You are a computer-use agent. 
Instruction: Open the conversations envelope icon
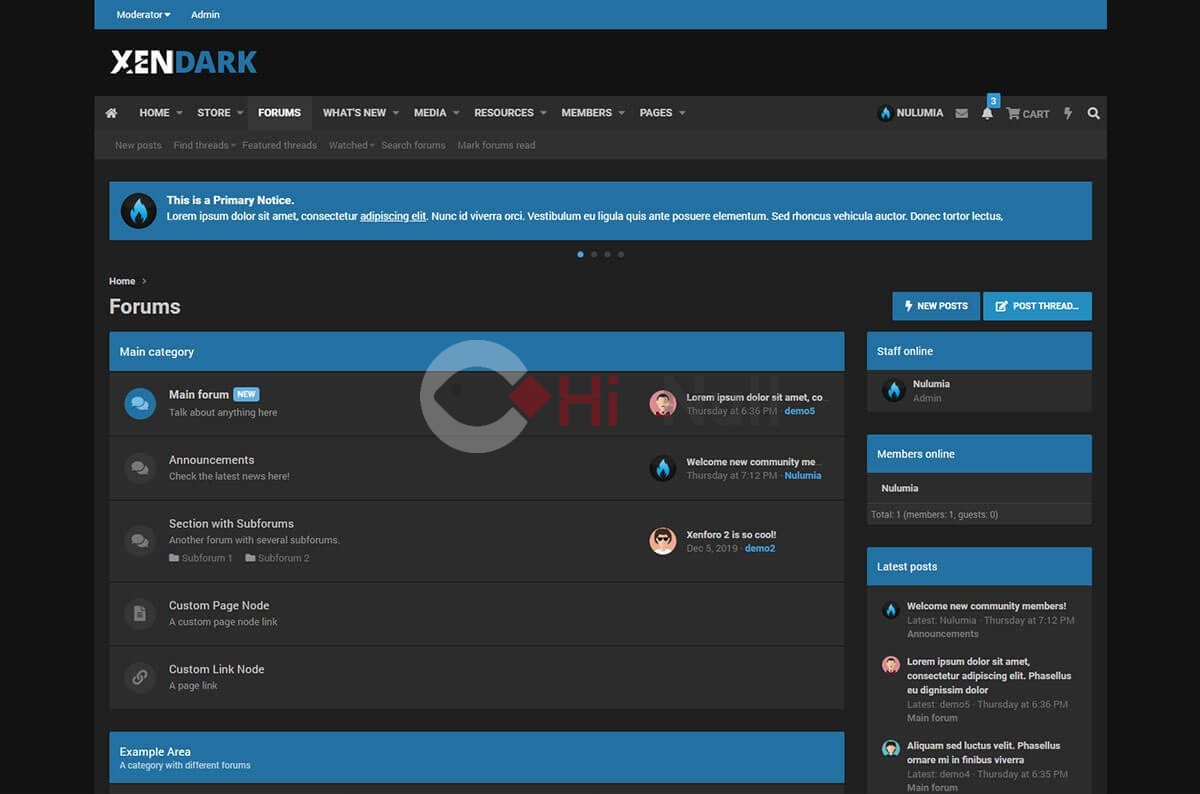click(x=961, y=114)
